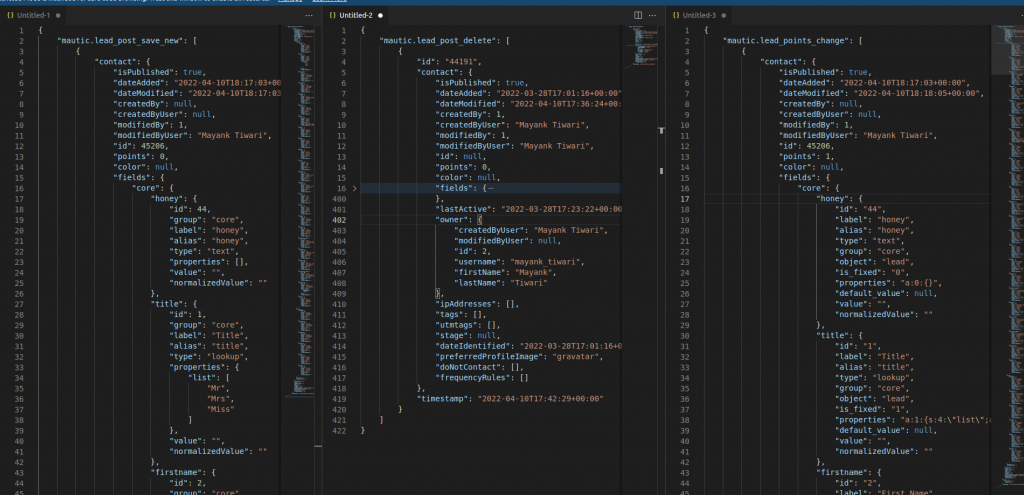
Task: Click line number 402 in Untitled-2
Action: (x=338, y=220)
